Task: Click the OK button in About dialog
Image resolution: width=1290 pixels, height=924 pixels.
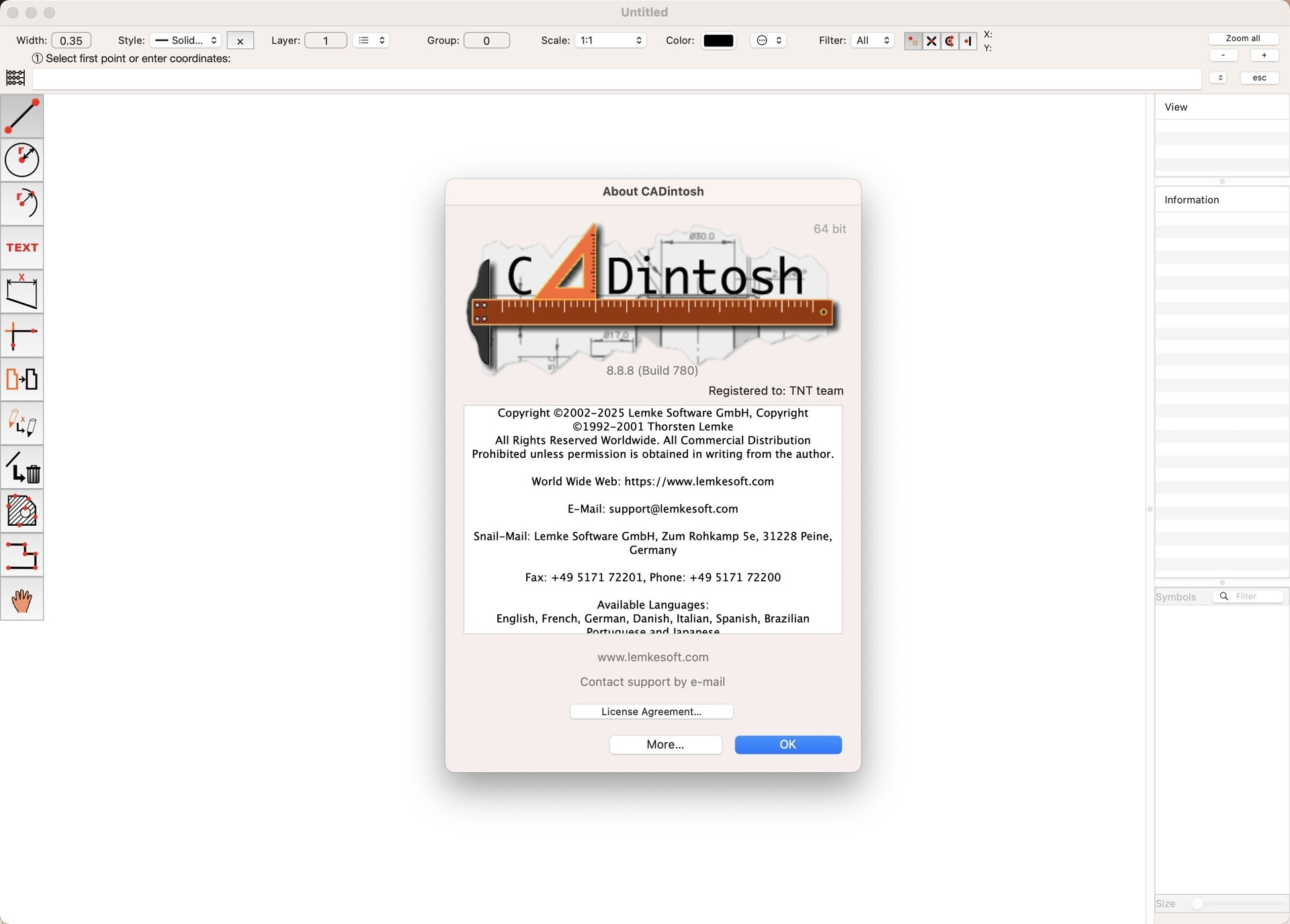Action: click(787, 745)
